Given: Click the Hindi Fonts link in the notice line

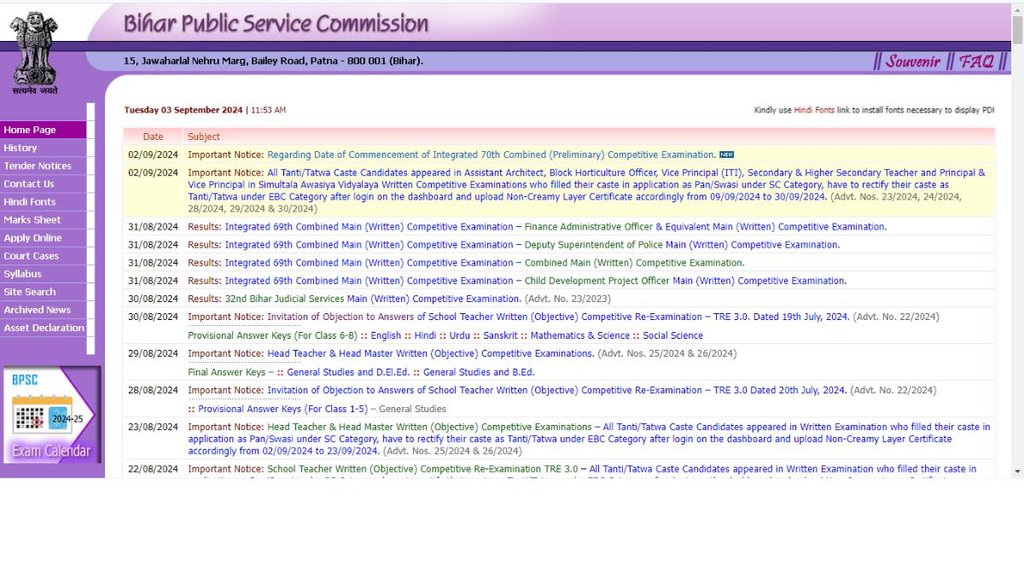Looking at the screenshot, I should tap(814, 110).
